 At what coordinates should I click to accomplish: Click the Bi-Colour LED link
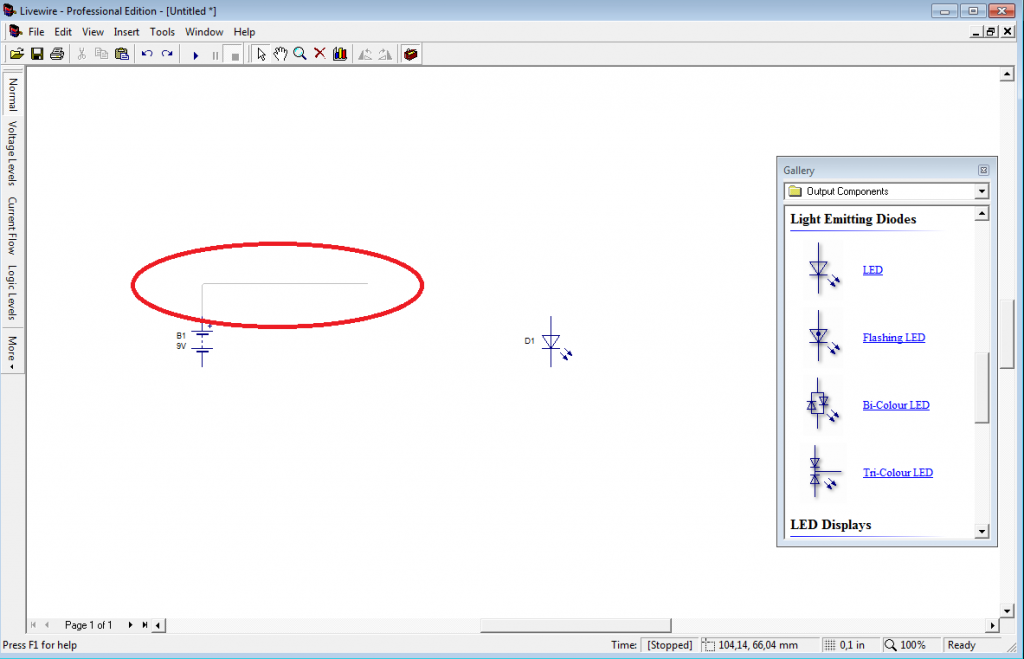tap(895, 405)
